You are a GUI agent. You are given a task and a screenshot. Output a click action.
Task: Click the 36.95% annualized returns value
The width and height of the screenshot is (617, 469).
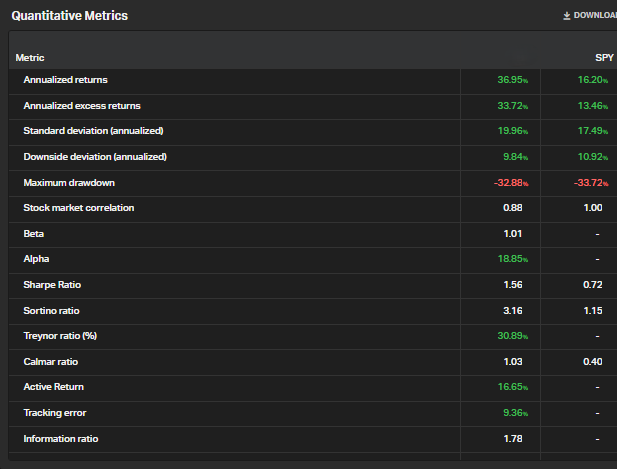coord(513,80)
